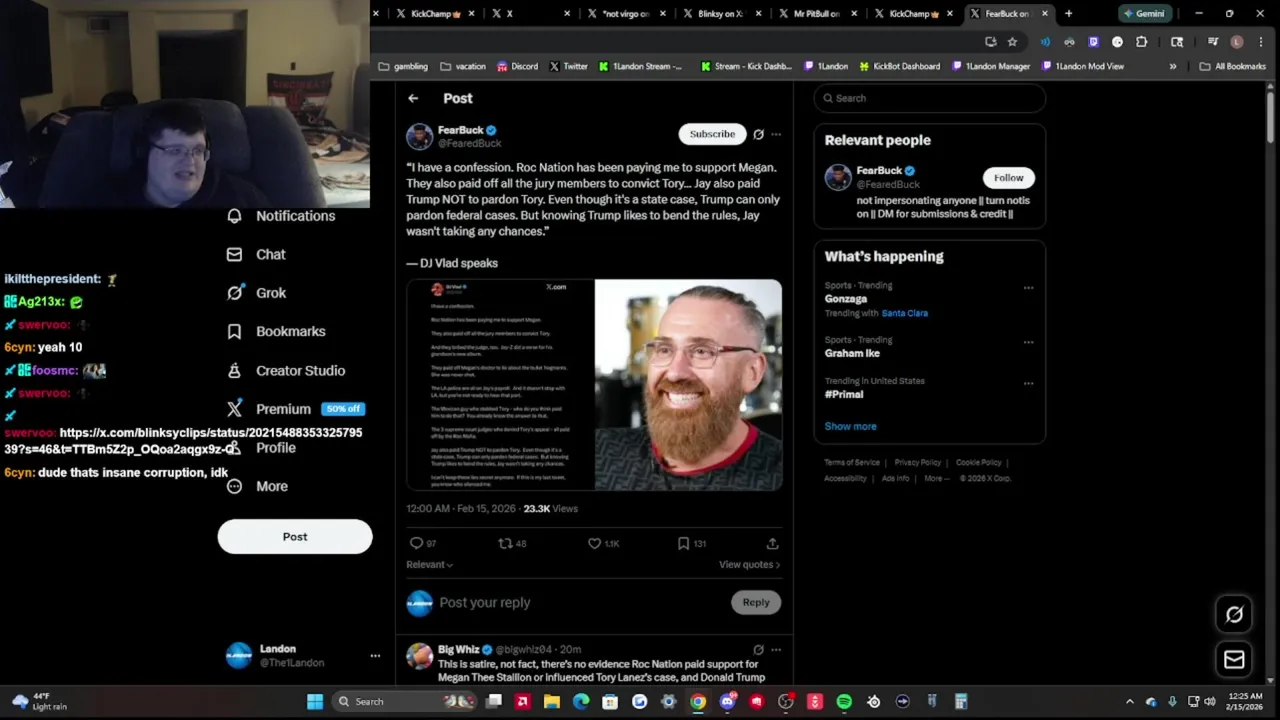This screenshot has height=720, width=1280.
Task: Open a new browser tab
Action: 1068,14
